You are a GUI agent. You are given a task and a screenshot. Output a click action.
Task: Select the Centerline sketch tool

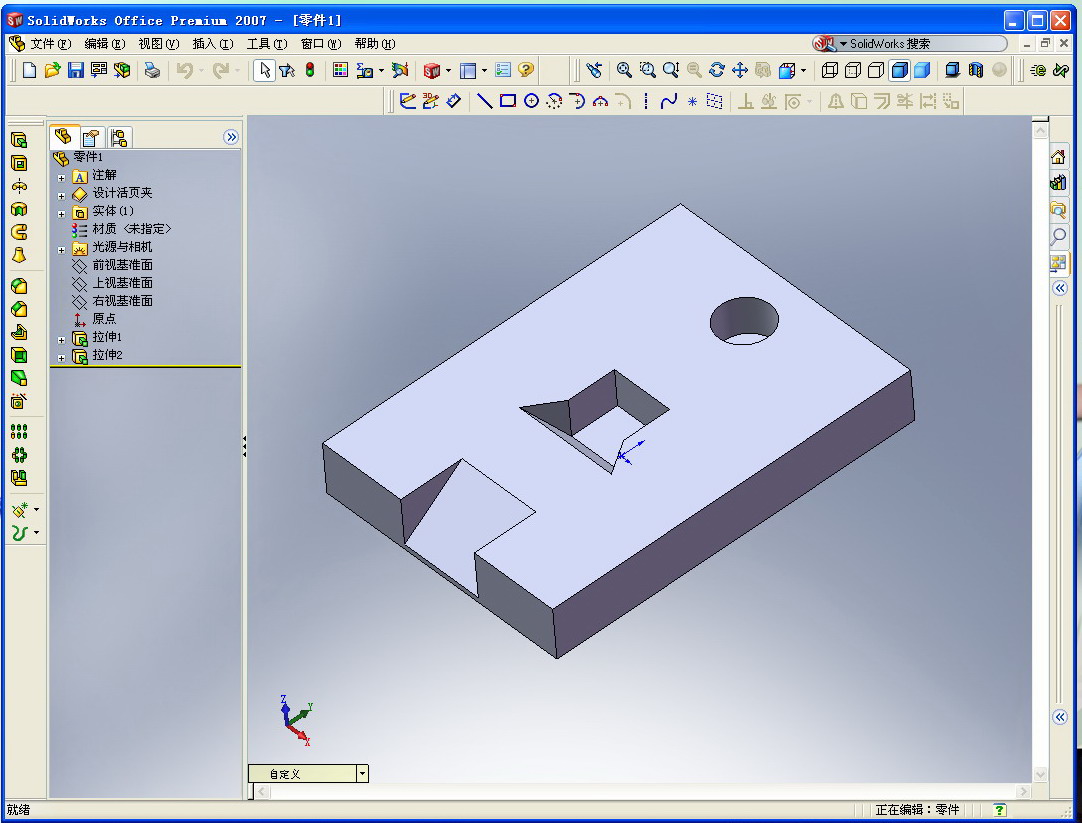646,101
